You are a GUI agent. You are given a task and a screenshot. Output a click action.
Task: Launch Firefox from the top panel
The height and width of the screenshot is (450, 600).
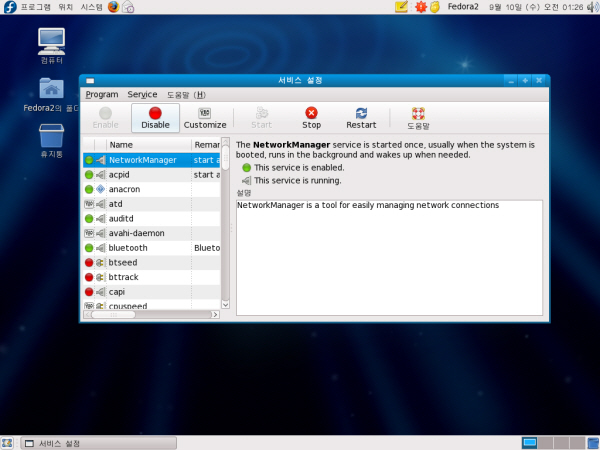click(113, 7)
